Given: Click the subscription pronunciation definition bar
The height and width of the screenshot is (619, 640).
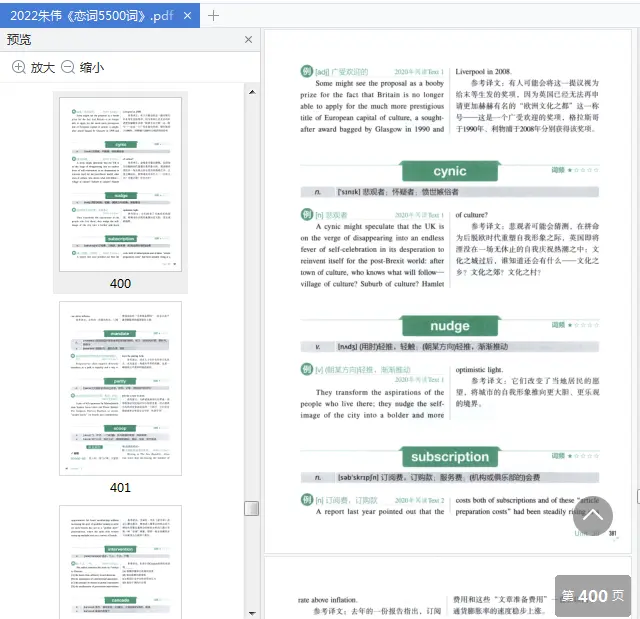Looking at the screenshot, I should pos(450,477).
